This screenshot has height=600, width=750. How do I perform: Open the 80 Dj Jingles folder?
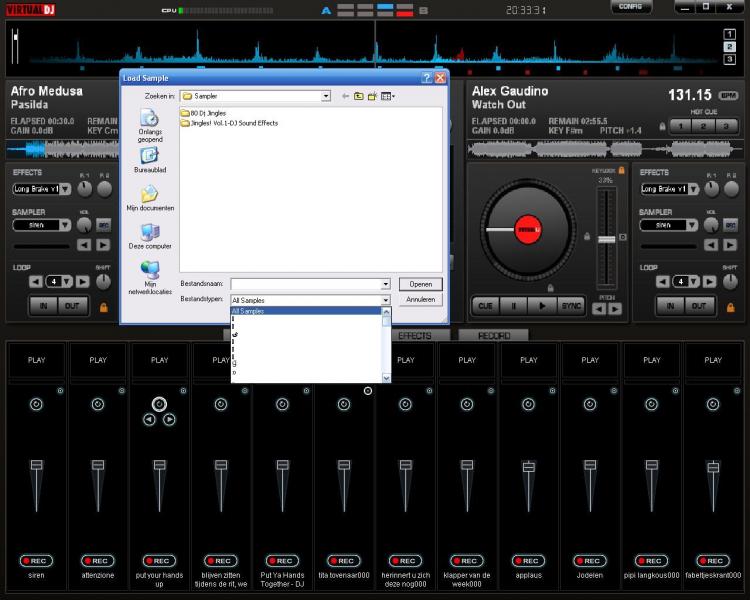point(204,113)
